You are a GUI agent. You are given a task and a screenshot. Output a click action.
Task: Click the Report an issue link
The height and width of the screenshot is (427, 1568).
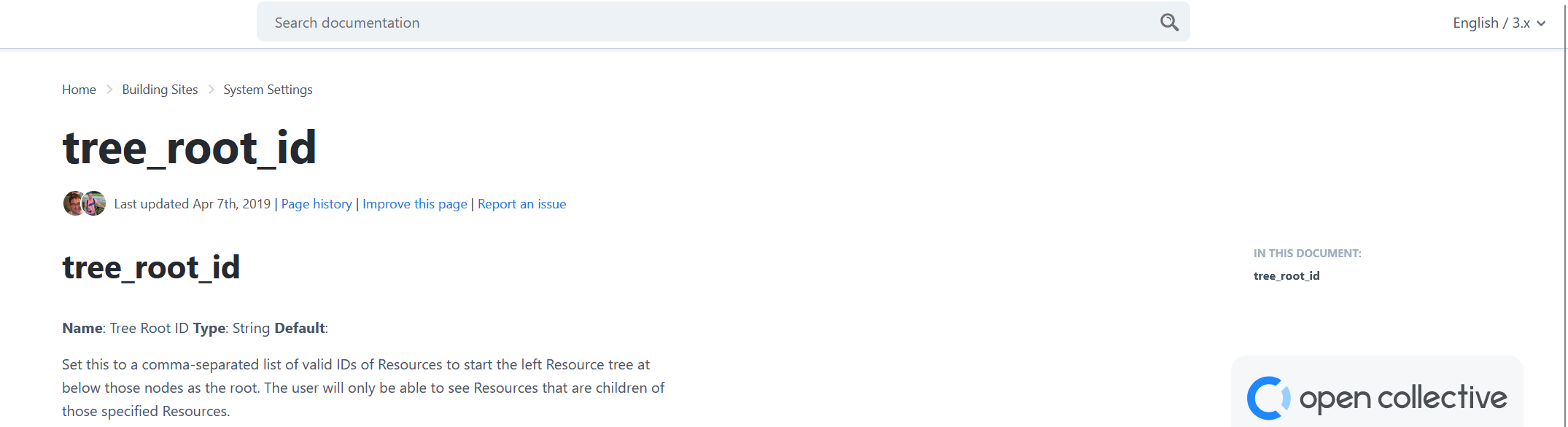tap(521, 204)
